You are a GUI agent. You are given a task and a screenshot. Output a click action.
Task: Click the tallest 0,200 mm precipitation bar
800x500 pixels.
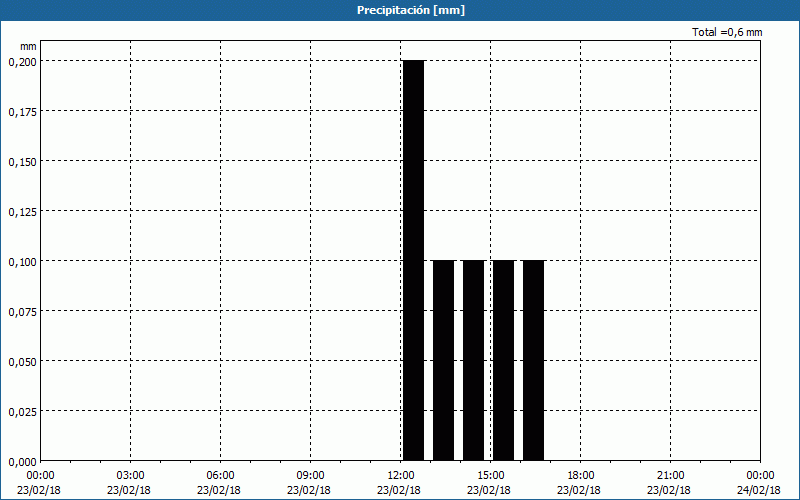[x=413, y=260]
